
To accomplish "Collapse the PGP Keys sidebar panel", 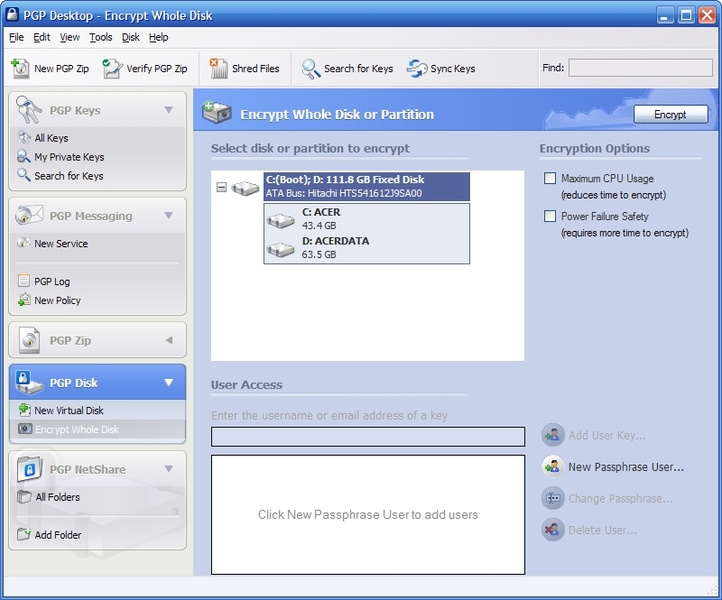I will (x=168, y=110).
